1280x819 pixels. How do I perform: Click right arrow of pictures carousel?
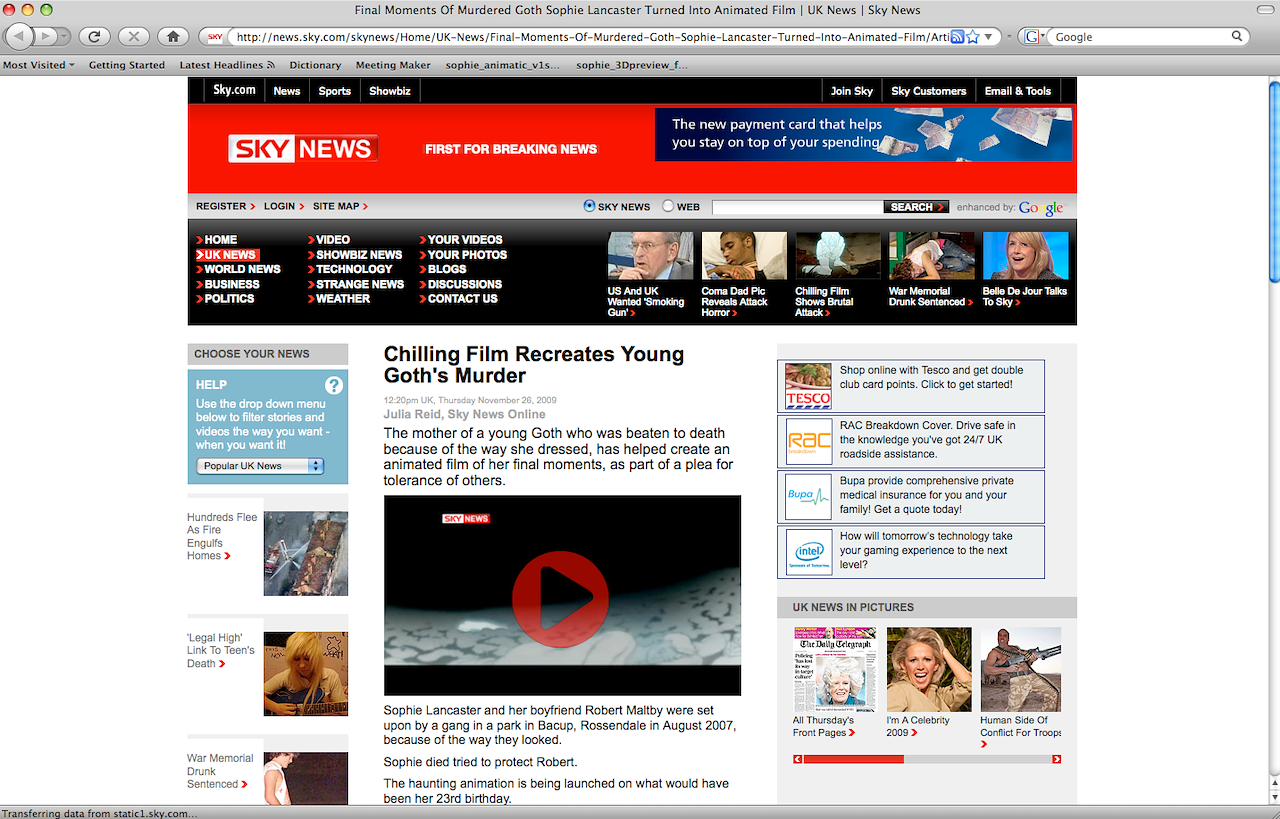click(x=1056, y=759)
